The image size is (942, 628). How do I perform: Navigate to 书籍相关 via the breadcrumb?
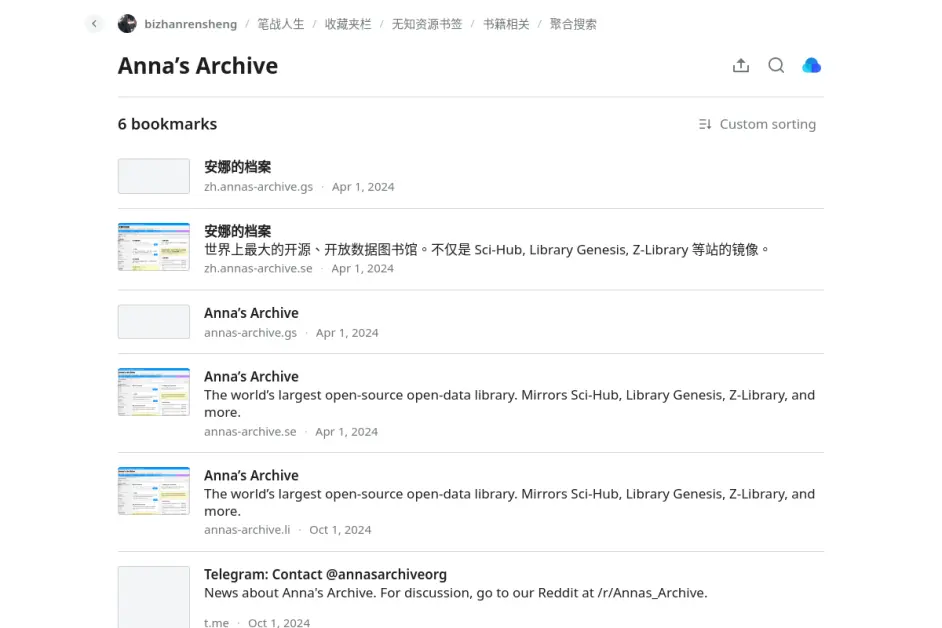tap(506, 23)
